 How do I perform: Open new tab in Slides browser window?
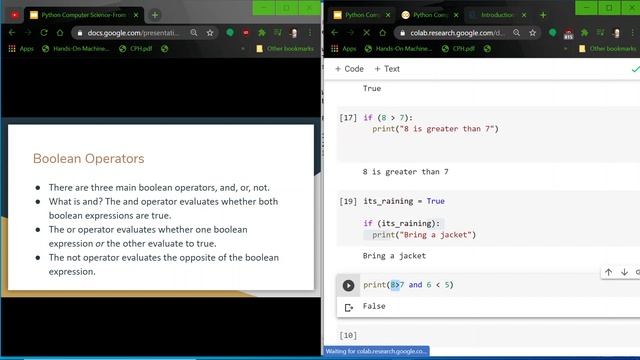click(155, 15)
